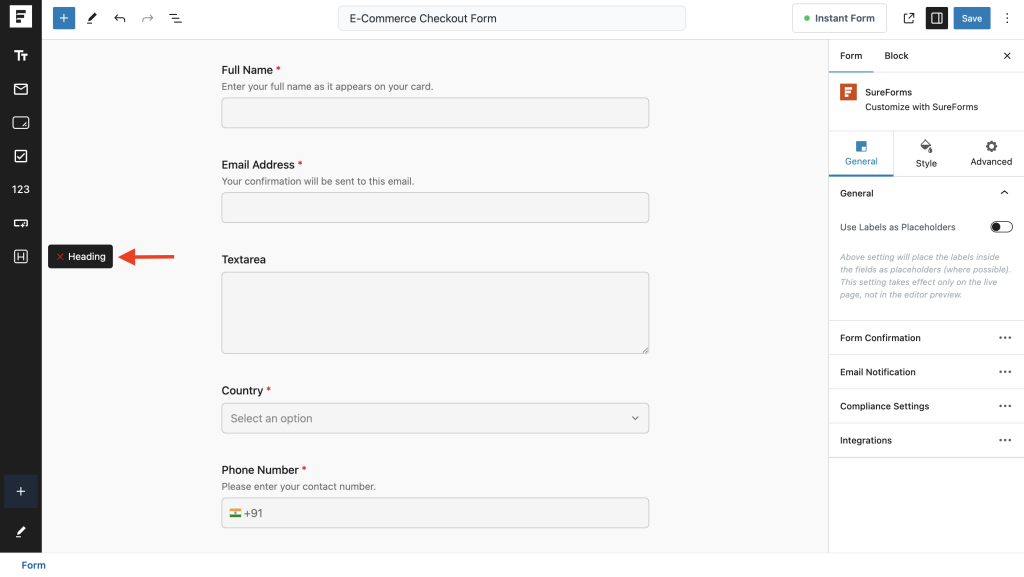Screen dimensions: 1024x577
Task: Open the Country select dropdown
Action: pos(435,418)
